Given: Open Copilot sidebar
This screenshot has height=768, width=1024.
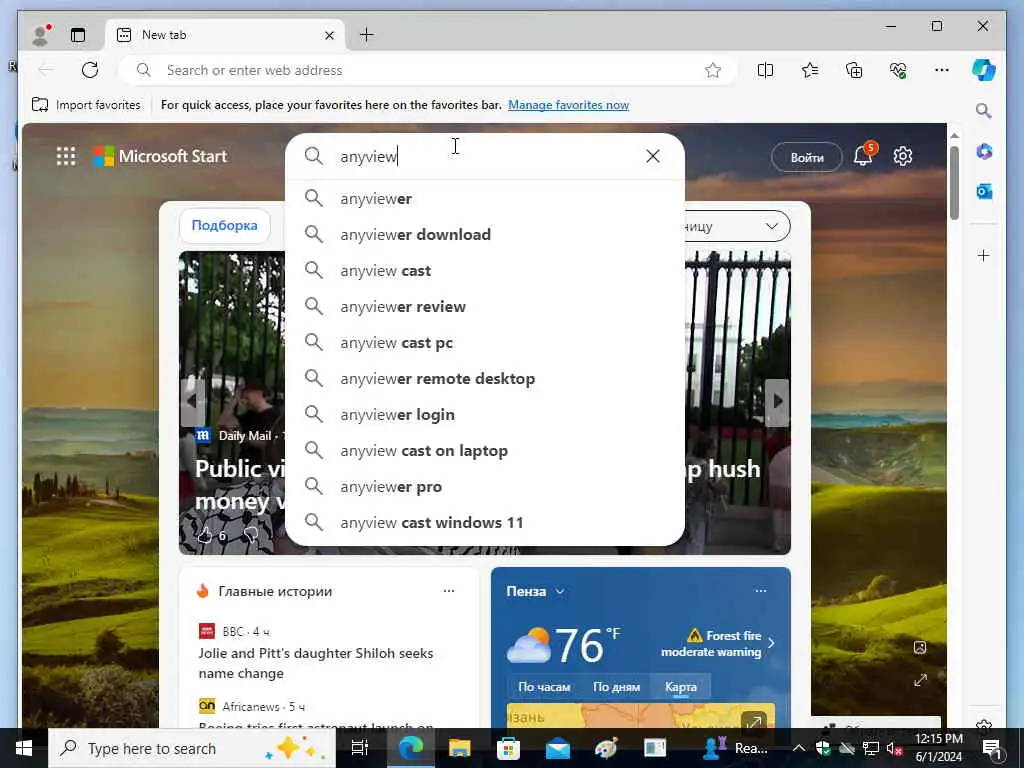Looking at the screenshot, I should point(984,70).
